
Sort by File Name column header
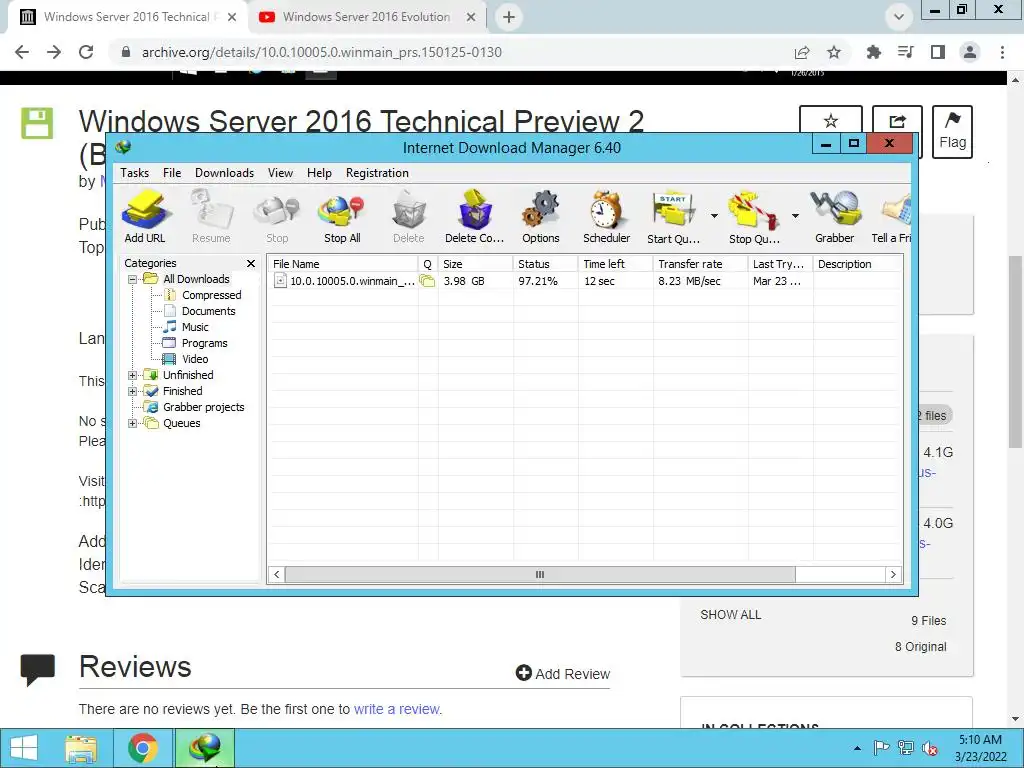[x=343, y=264]
